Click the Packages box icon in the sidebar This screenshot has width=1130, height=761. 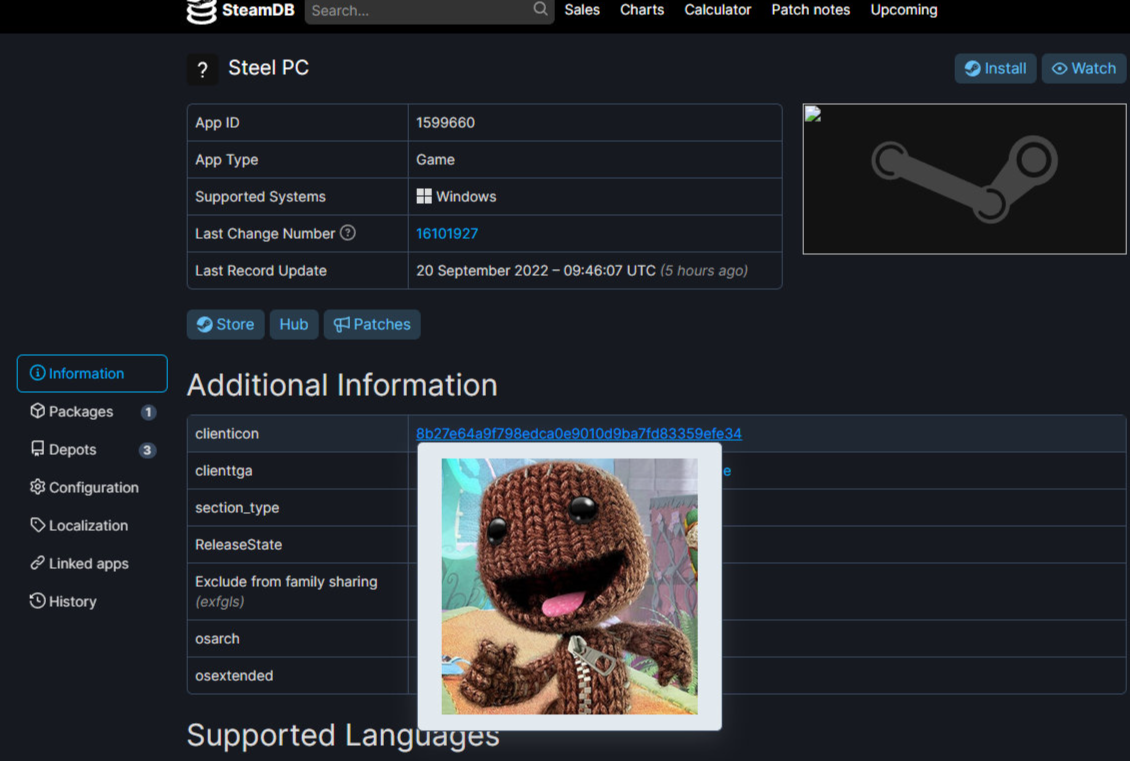[36, 411]
